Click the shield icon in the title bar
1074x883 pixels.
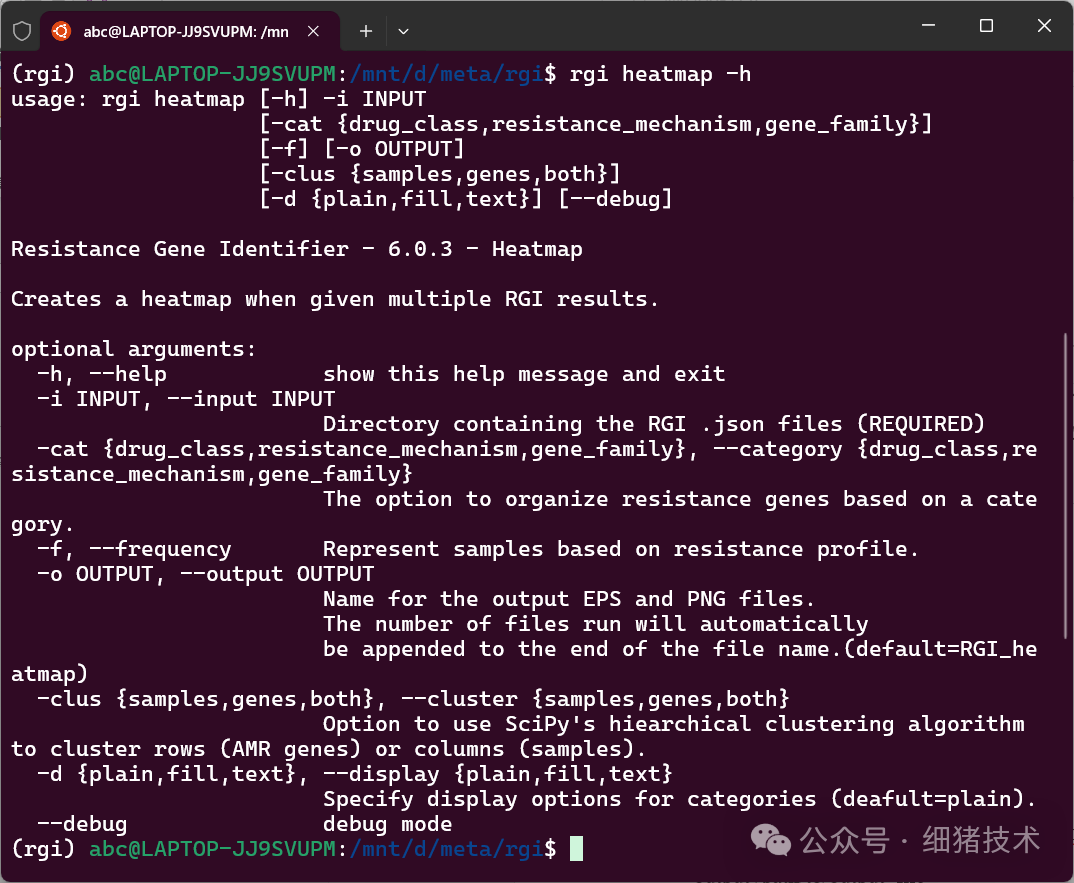(x=20, y=30)
